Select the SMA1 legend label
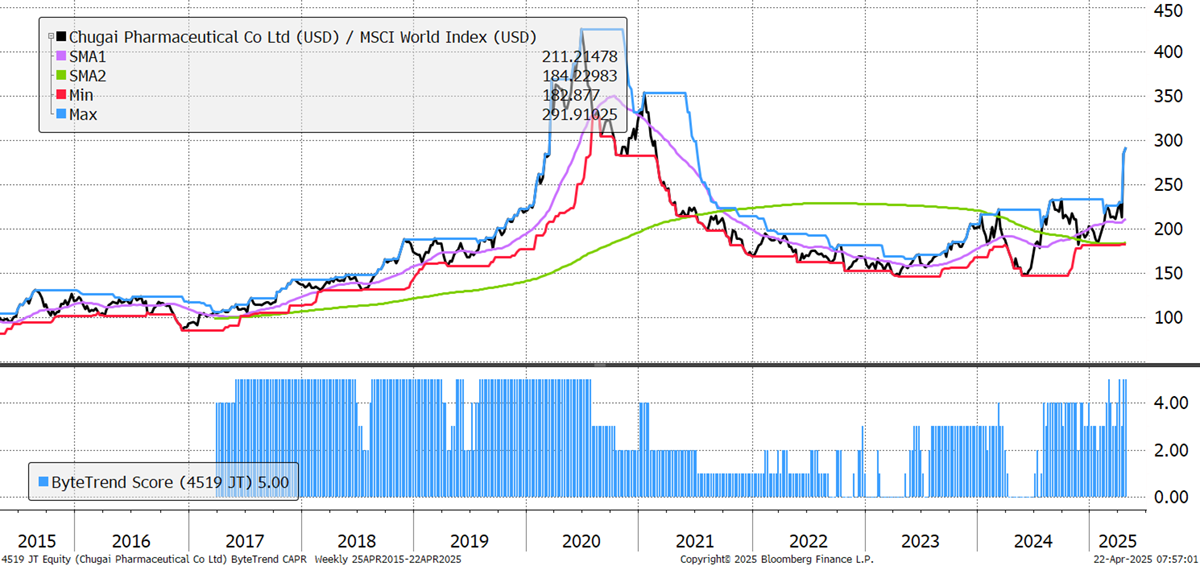 [x=87, y=57]
